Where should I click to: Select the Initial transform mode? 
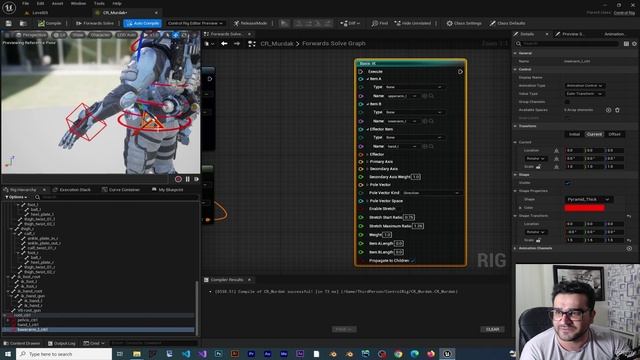[x=574, y=134]
